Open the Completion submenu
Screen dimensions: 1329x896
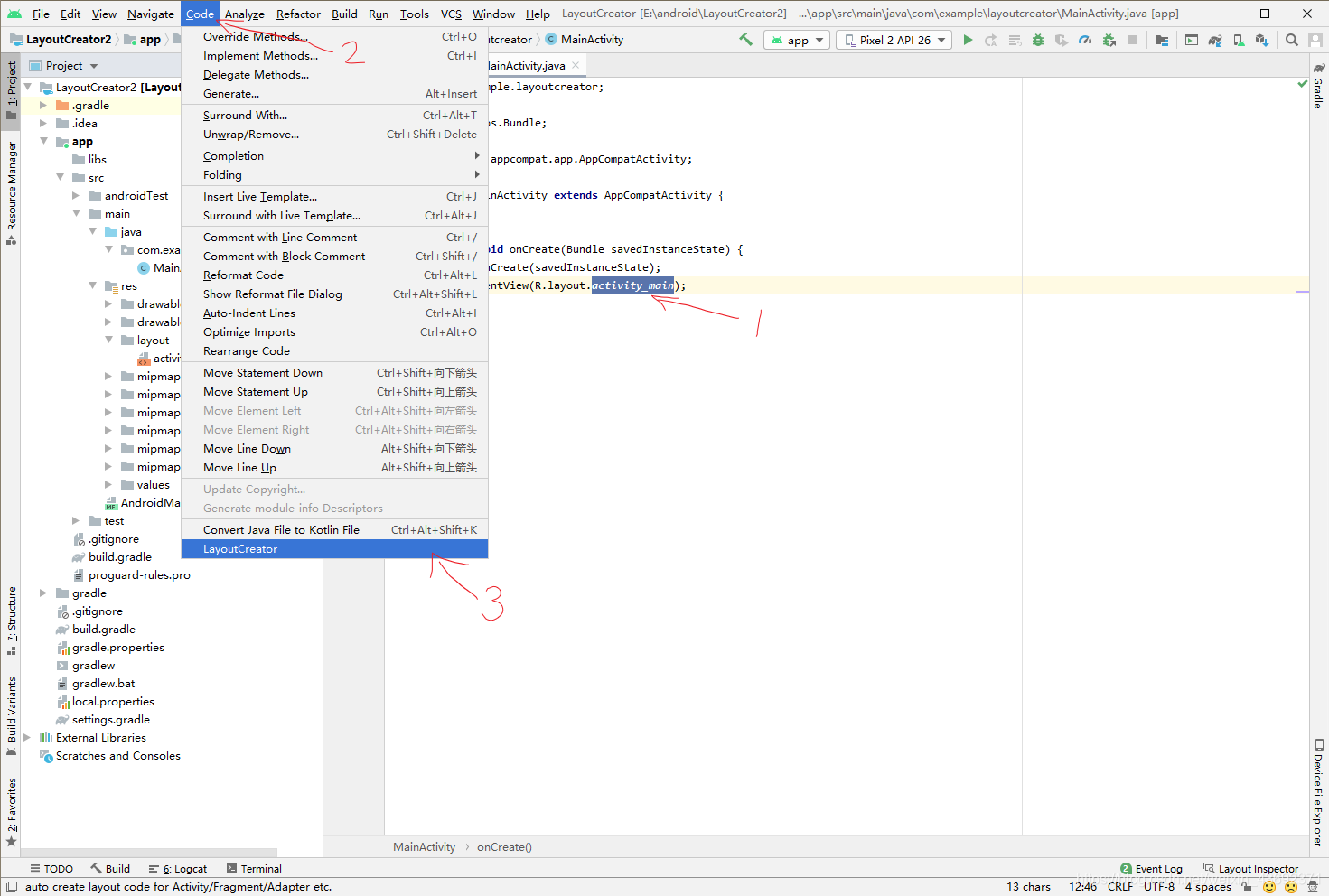pyautogui.click(x=334, y=156)
